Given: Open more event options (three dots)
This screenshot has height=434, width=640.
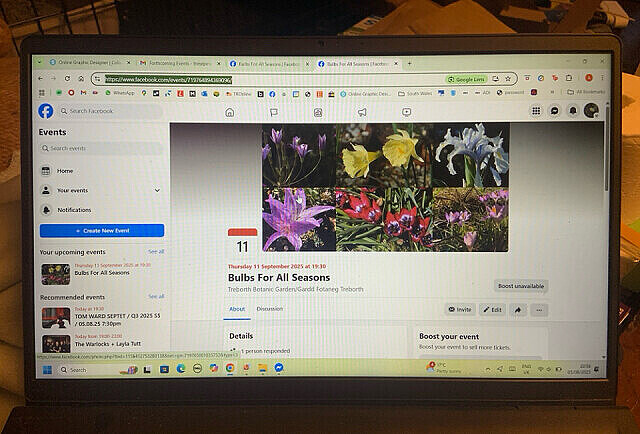Looking at the screenshot, I should (539, 310).
